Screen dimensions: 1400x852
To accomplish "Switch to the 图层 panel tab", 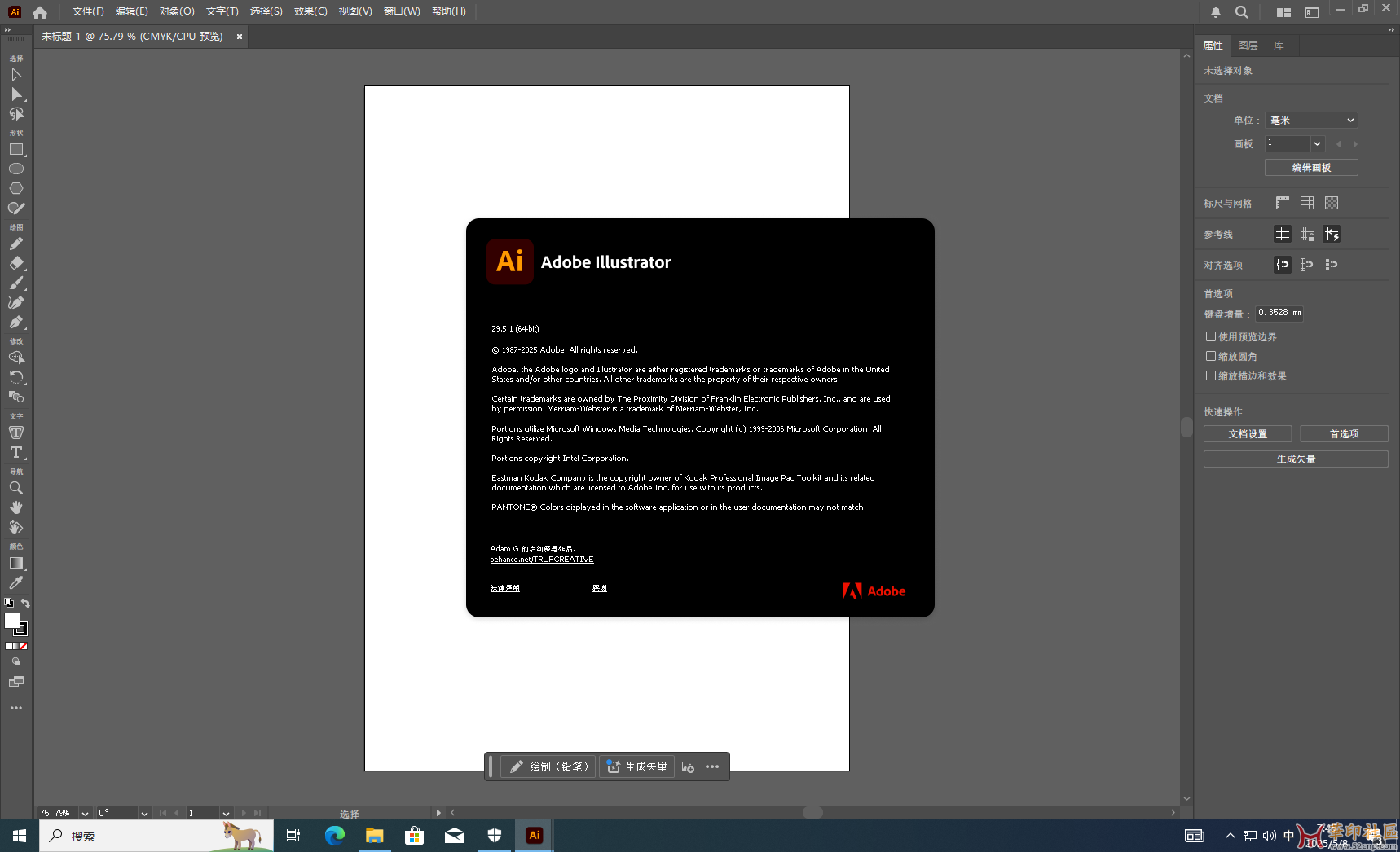I will (1247, 46).
